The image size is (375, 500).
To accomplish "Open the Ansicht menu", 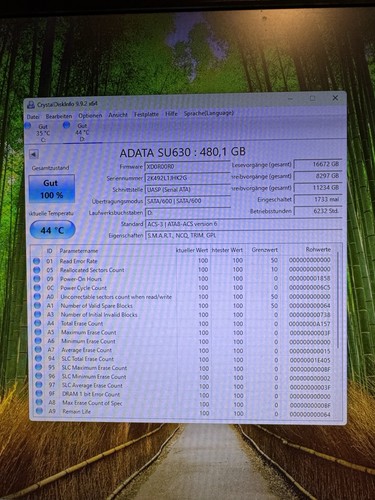I will (x=118, y=115).
